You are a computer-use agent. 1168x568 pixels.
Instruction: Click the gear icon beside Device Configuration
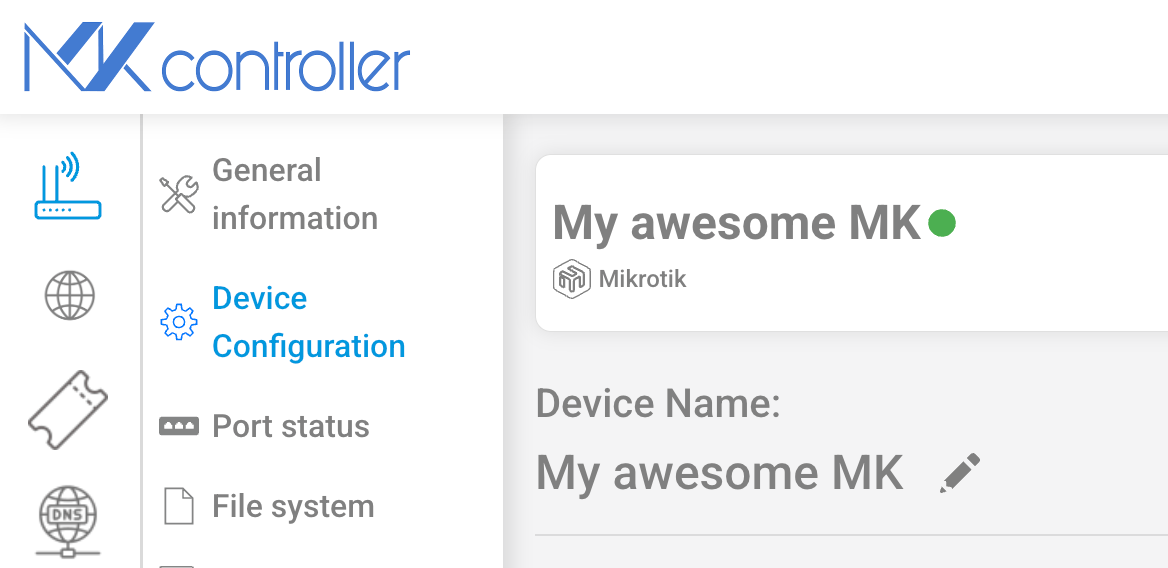(179, 322)
